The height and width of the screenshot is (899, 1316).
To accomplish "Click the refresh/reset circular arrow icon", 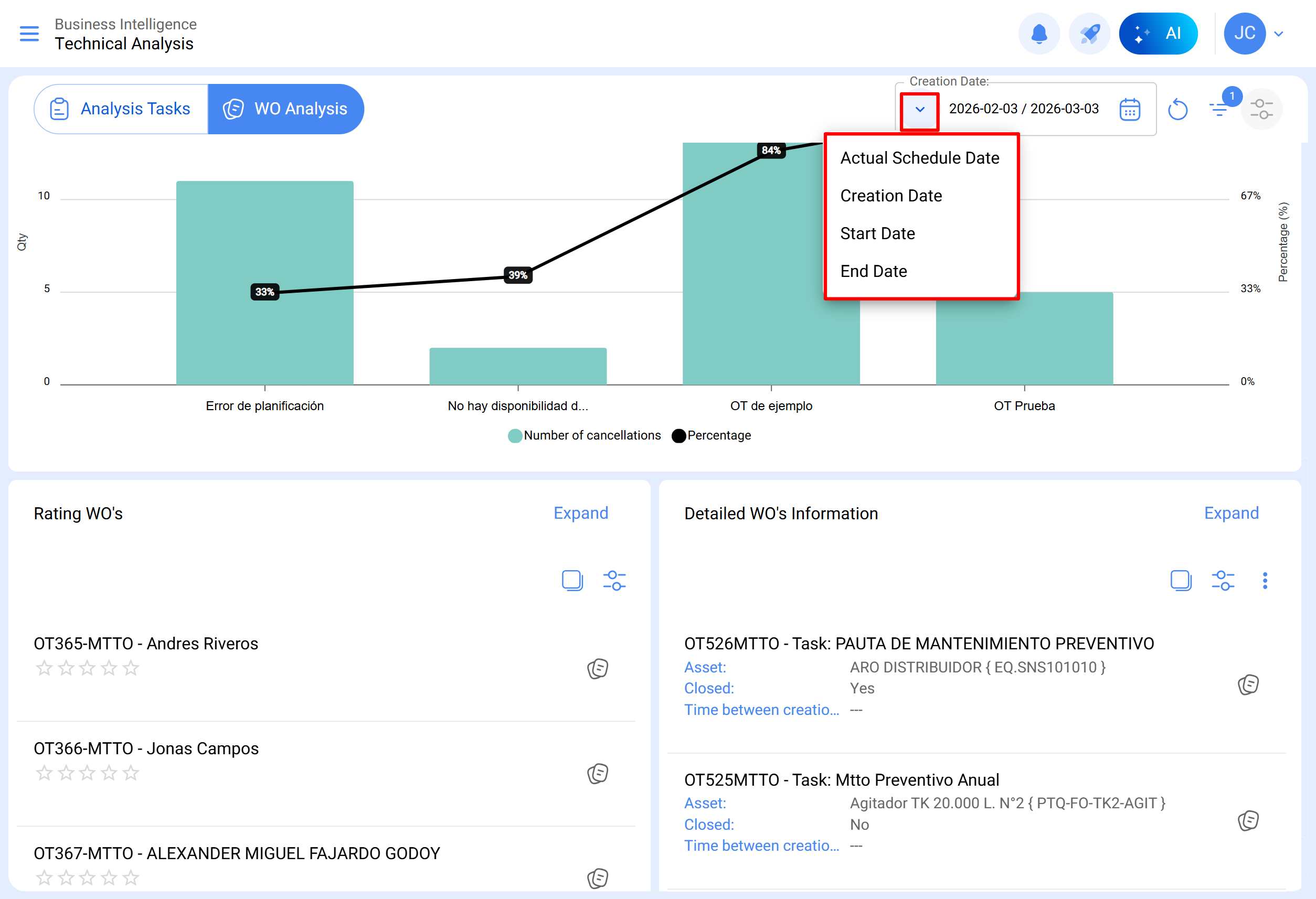I will (1177, 109).
